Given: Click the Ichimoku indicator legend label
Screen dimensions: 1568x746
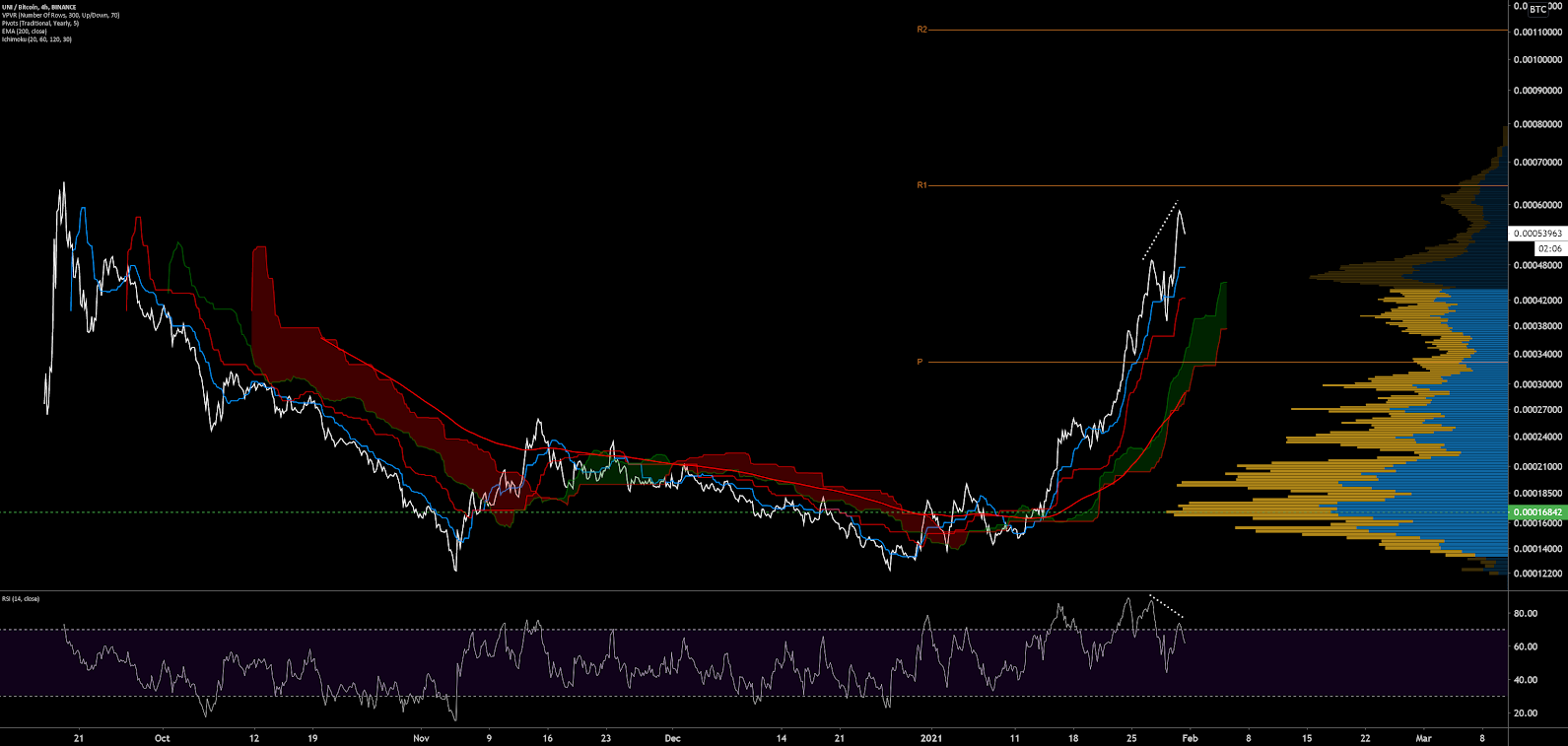Looking at the screenshot, I should [36, 39].
